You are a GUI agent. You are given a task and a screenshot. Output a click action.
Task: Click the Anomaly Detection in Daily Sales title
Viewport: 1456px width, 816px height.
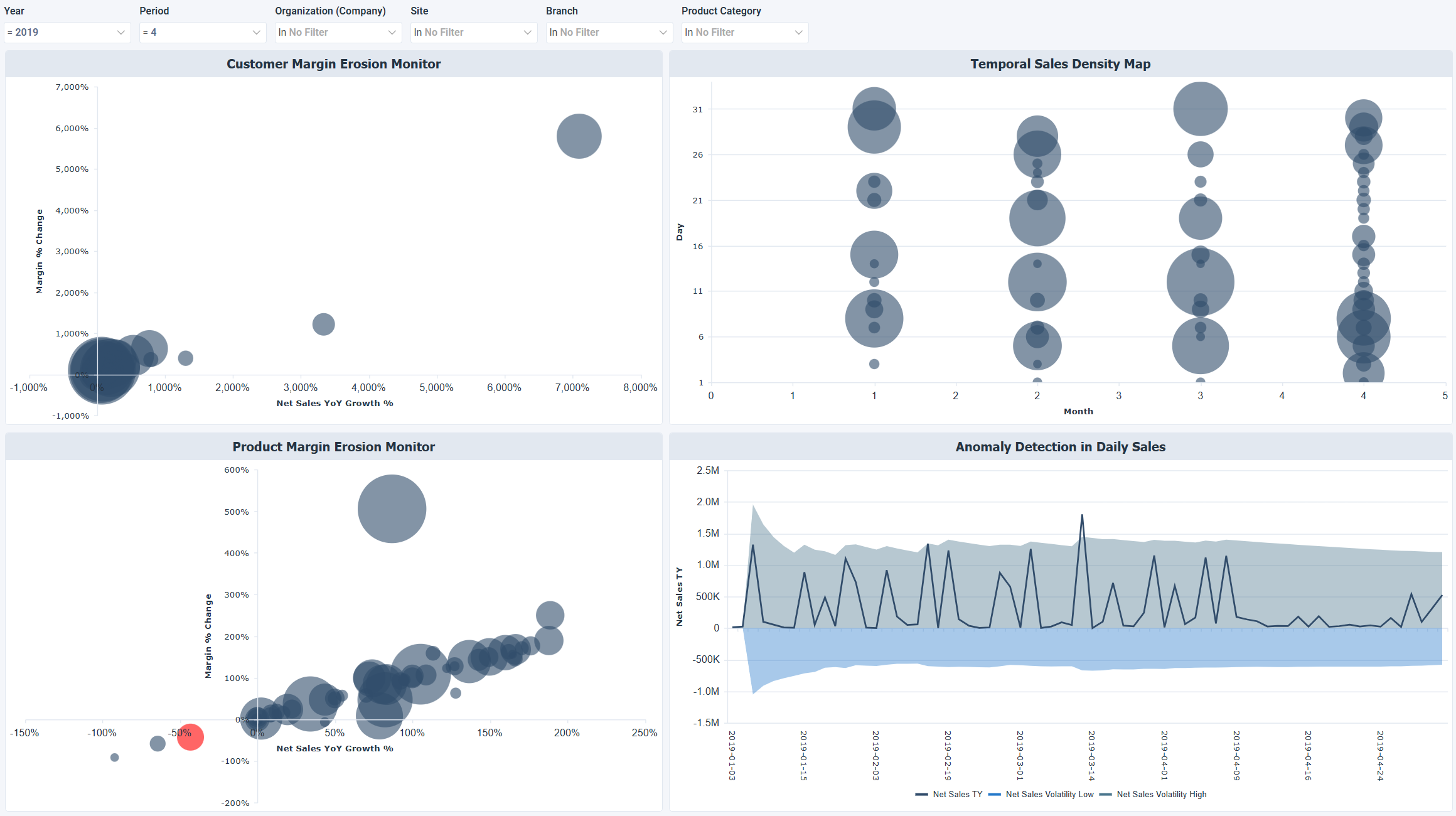pyautogui.click(x=1060, y=446)
